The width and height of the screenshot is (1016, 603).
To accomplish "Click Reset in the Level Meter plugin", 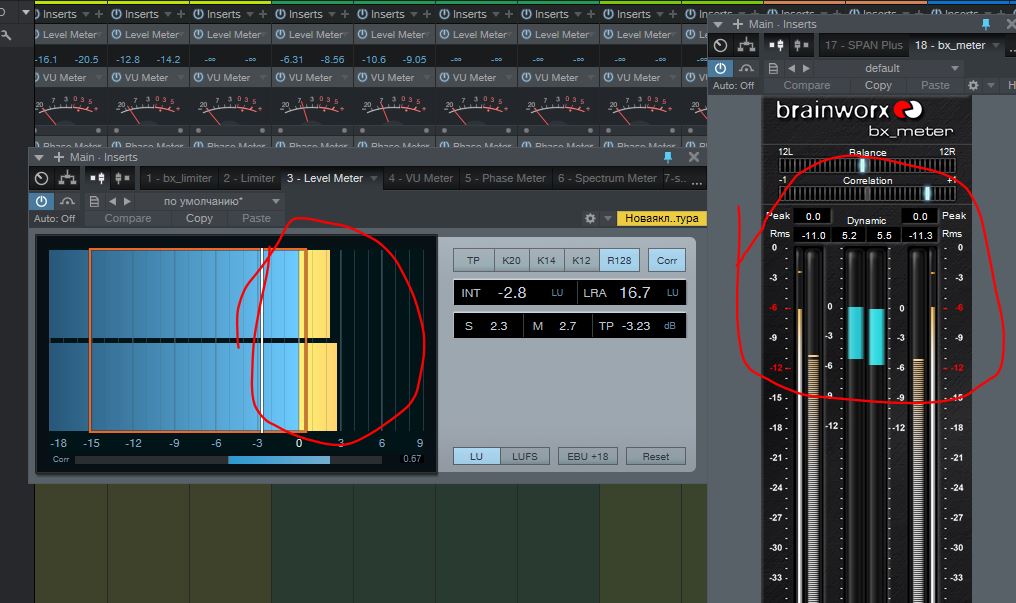I will click(x=656, y=457).
